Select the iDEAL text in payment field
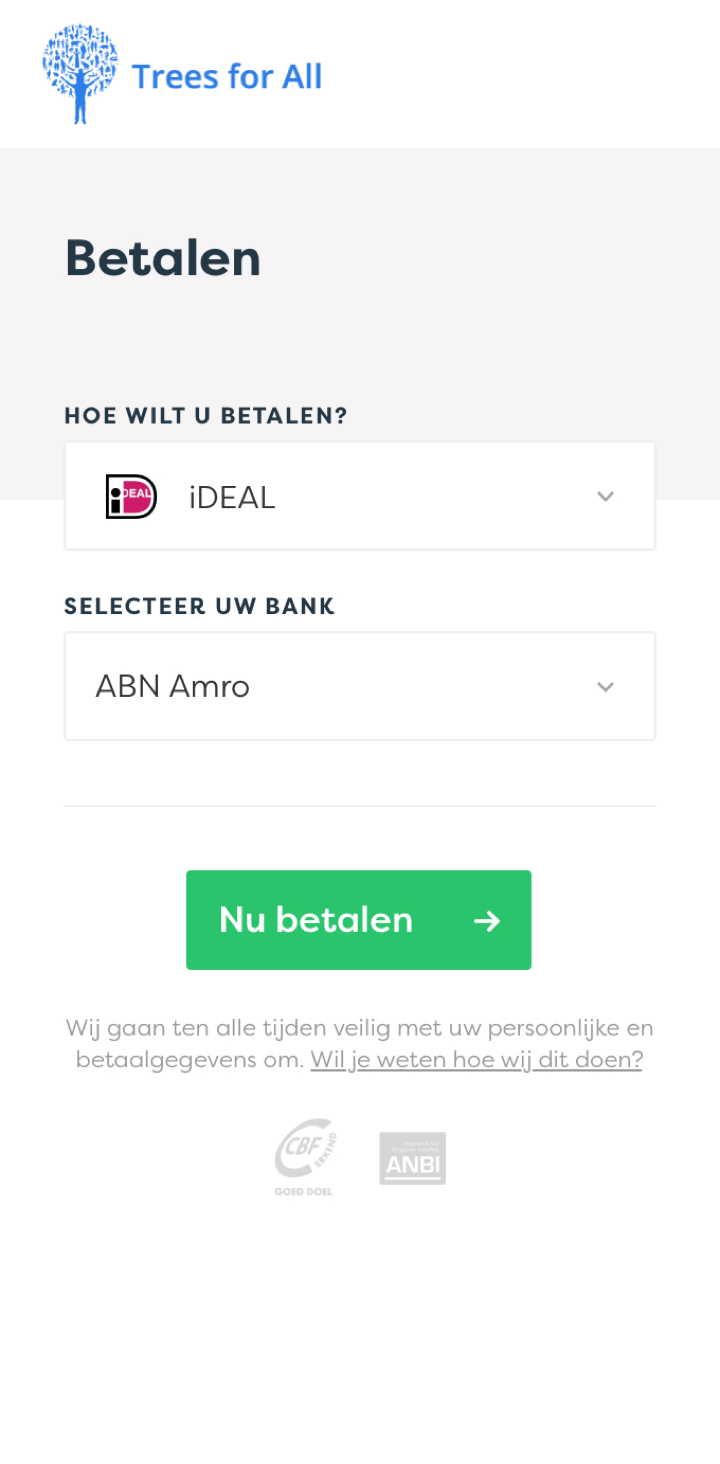 [232, 497]
